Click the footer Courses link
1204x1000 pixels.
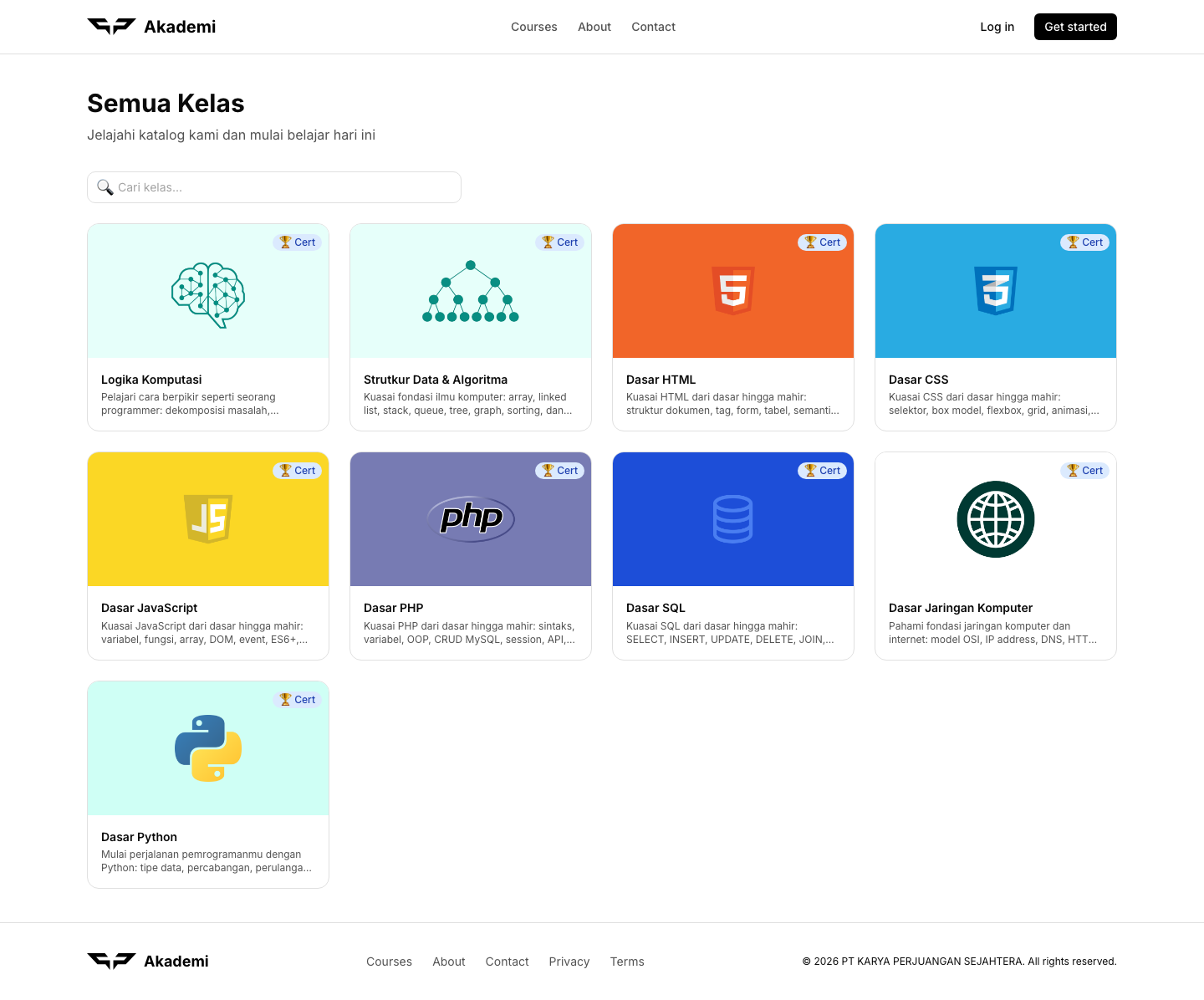(x=390, y=962)
